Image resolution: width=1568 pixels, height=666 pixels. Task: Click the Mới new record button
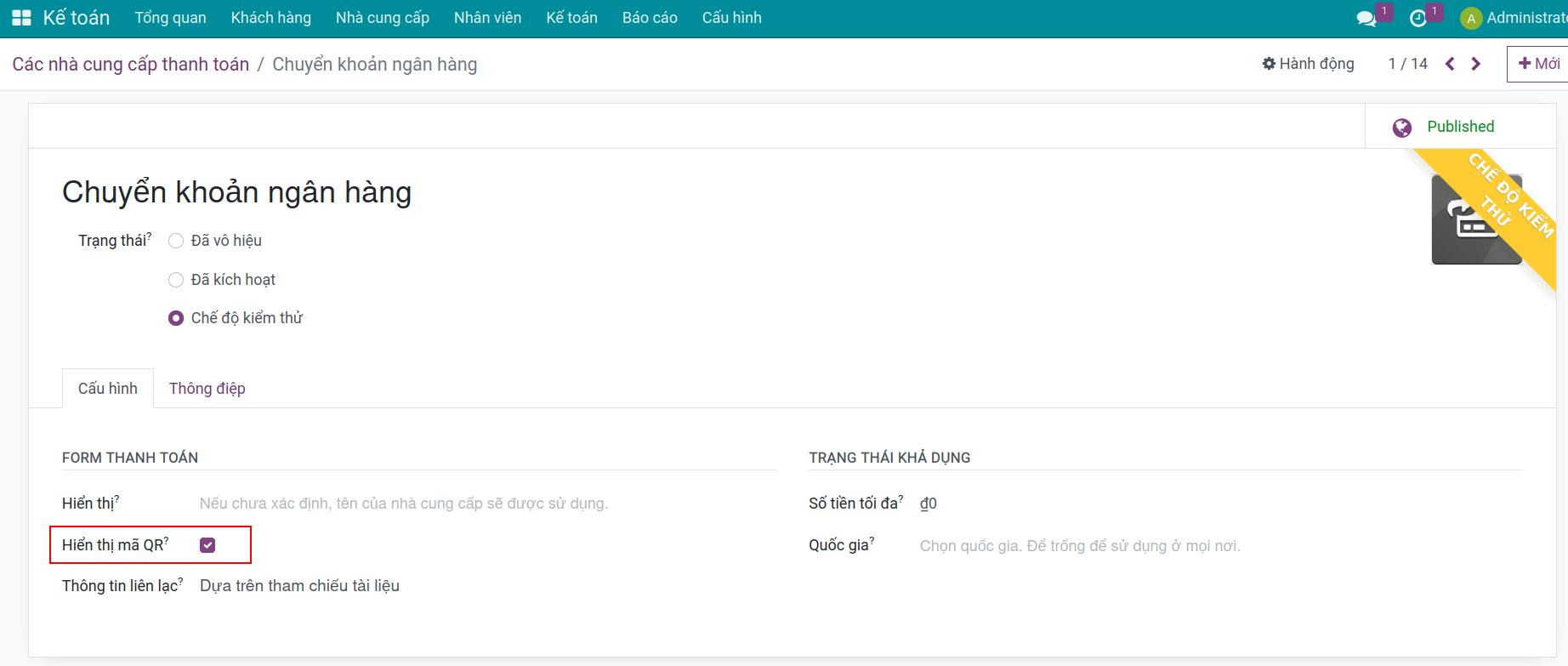pos(1539,64)
